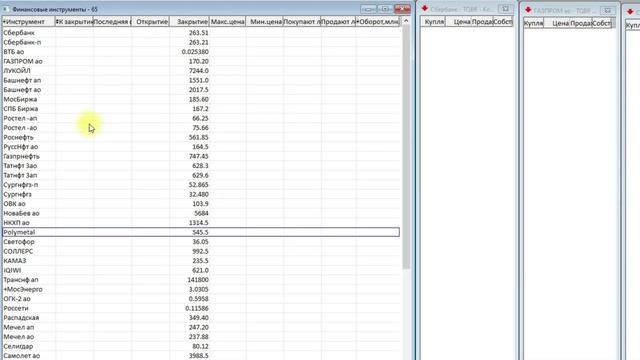Image resolution: width=640 pixels, height=360 pixels.
Task: Click the Макс.цена column header
Action: (227, 22)
